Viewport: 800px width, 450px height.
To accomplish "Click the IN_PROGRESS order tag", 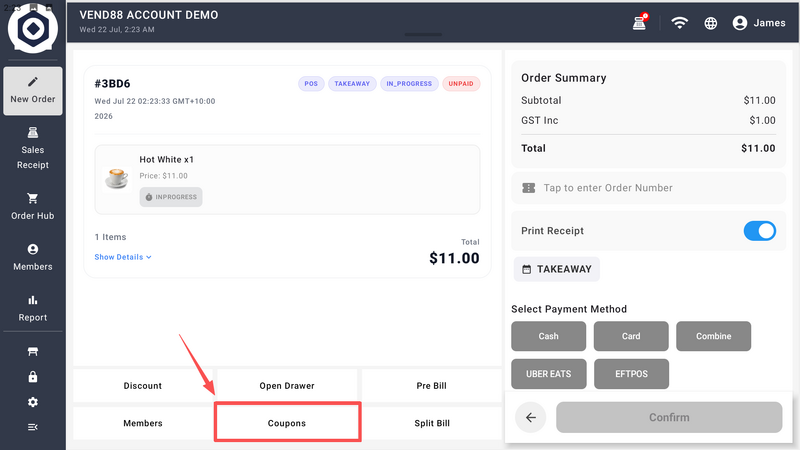I will (409, 84).
